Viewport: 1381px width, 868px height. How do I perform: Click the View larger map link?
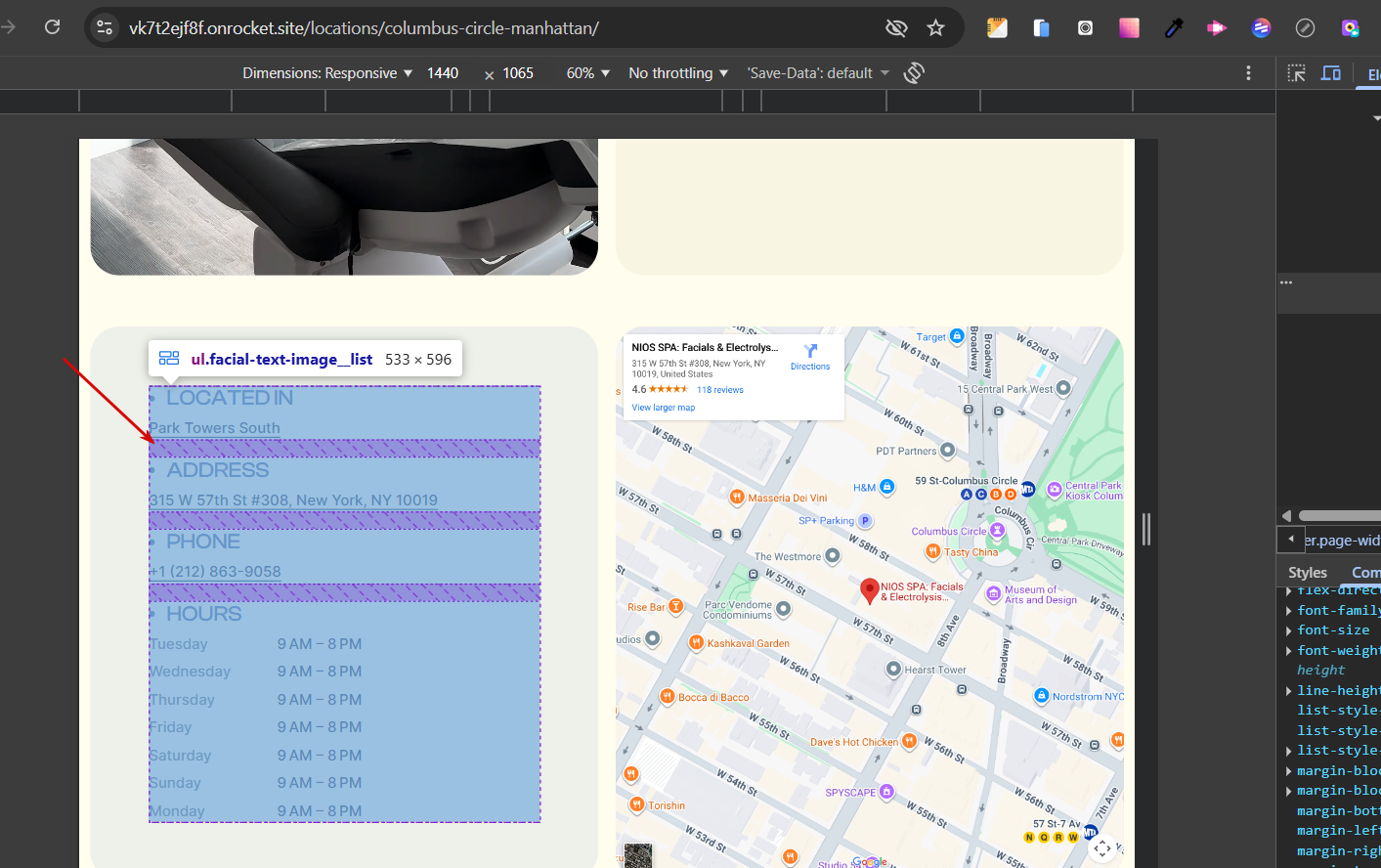663,408
